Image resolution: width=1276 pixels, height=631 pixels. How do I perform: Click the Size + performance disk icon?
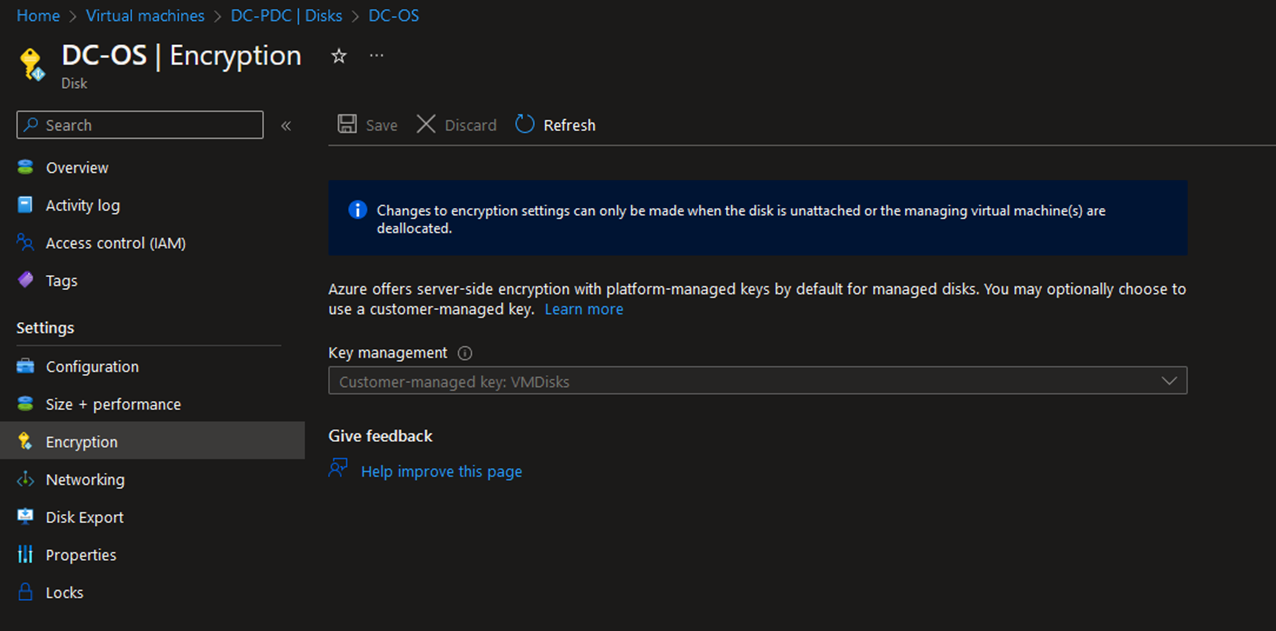[x=25, y=404]
